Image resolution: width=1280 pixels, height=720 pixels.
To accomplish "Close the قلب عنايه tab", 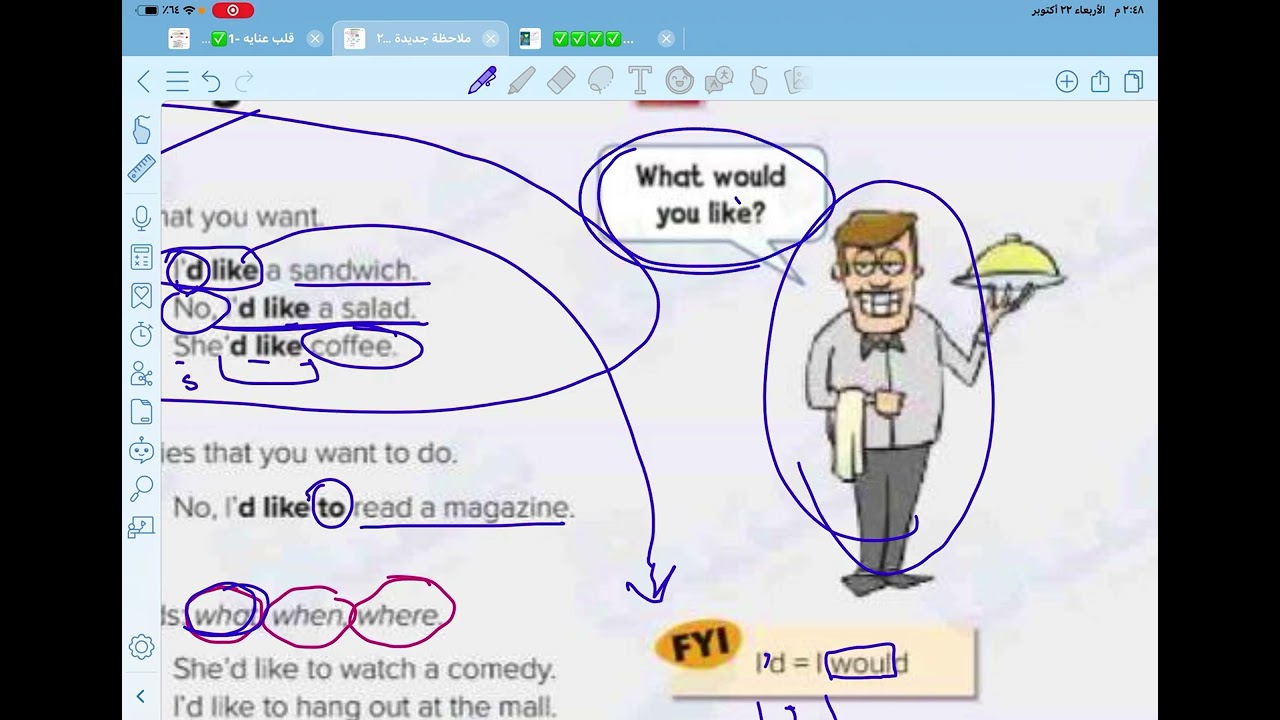I will pyautogui.click(x=315, y=38).
